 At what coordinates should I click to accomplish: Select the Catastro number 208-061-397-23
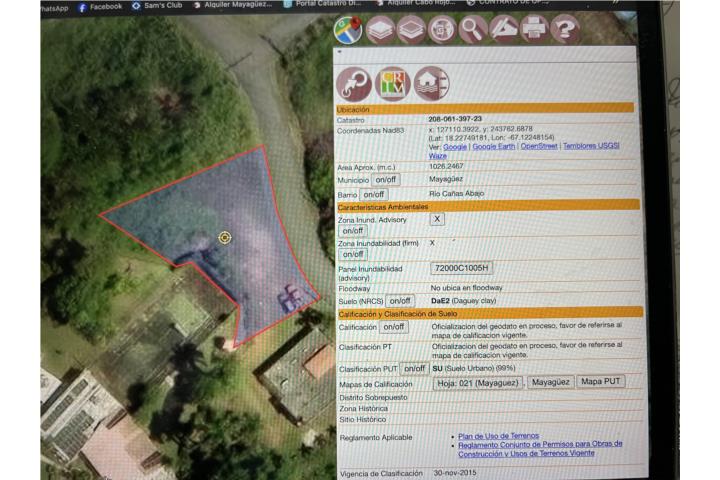click(x=455, y=119)
